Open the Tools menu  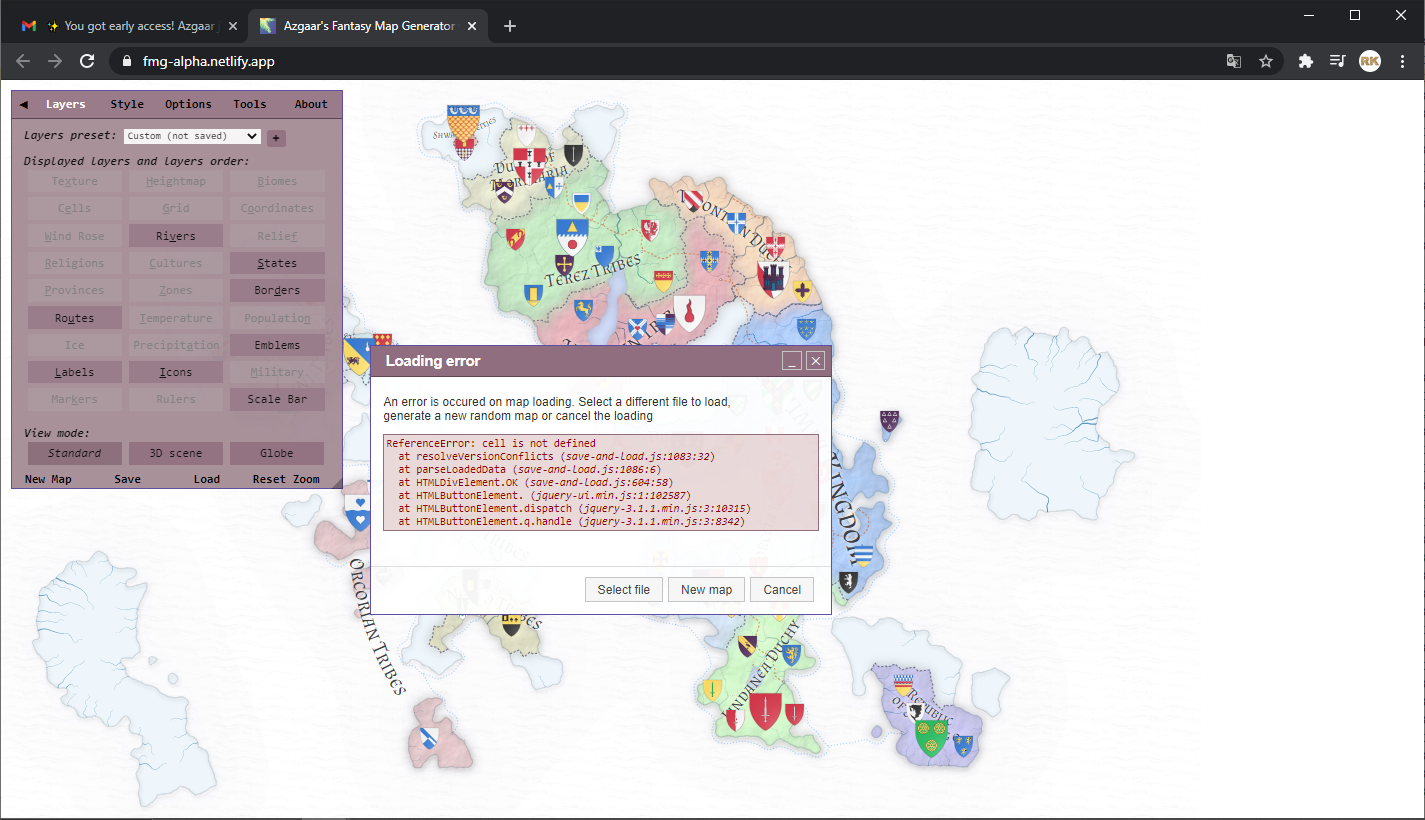pyautogui.click(x=249, y=103)
